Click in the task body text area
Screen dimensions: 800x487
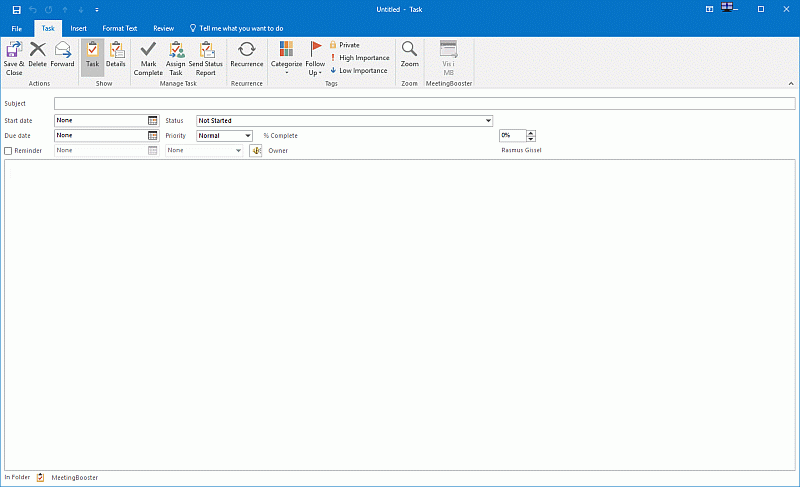tap(399, 315)
